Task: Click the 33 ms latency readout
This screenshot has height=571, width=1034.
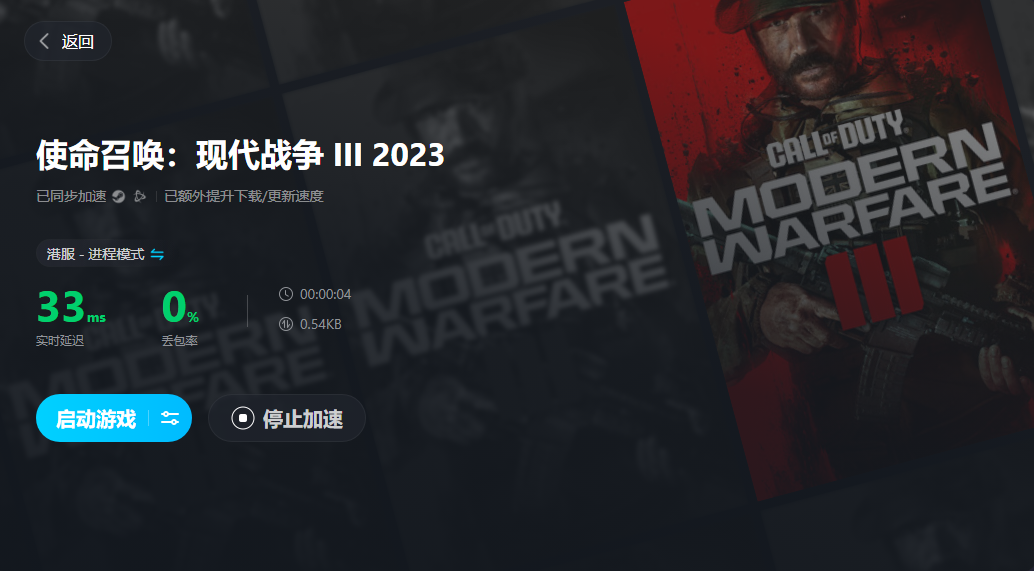Action: tap(71, 307)
